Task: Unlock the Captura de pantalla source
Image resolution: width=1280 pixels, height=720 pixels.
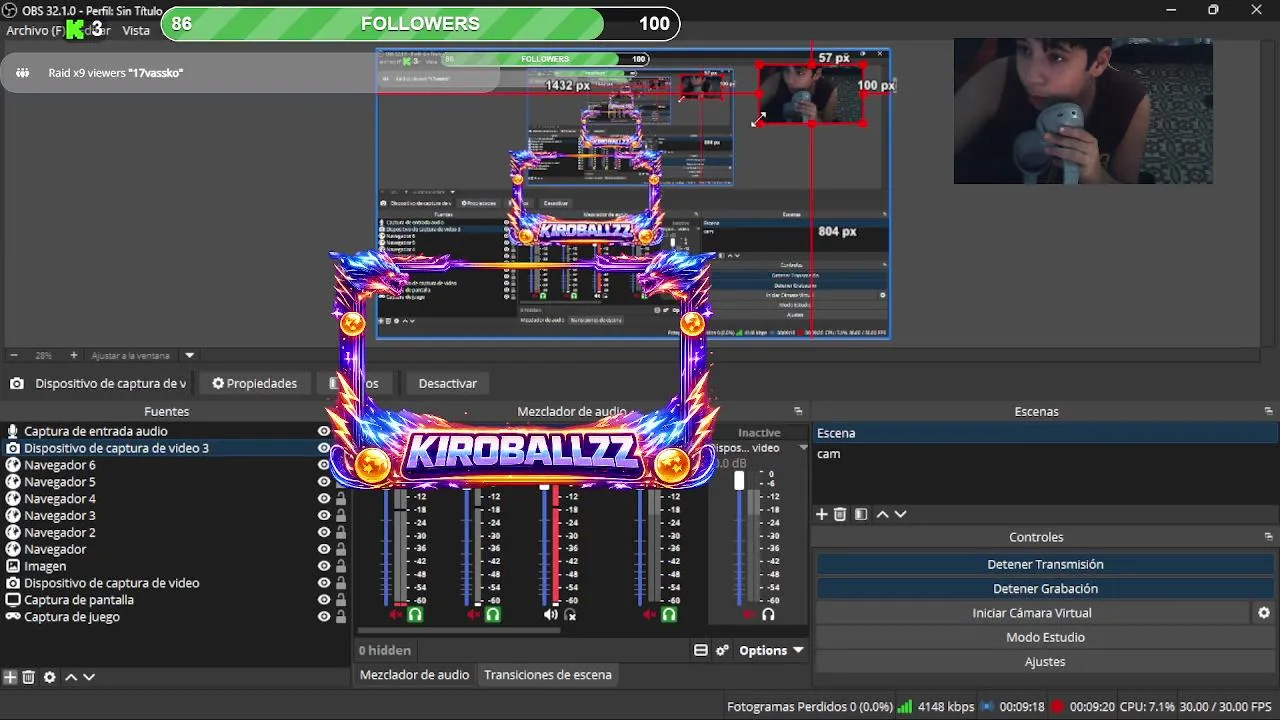Action: click(341, 600)
